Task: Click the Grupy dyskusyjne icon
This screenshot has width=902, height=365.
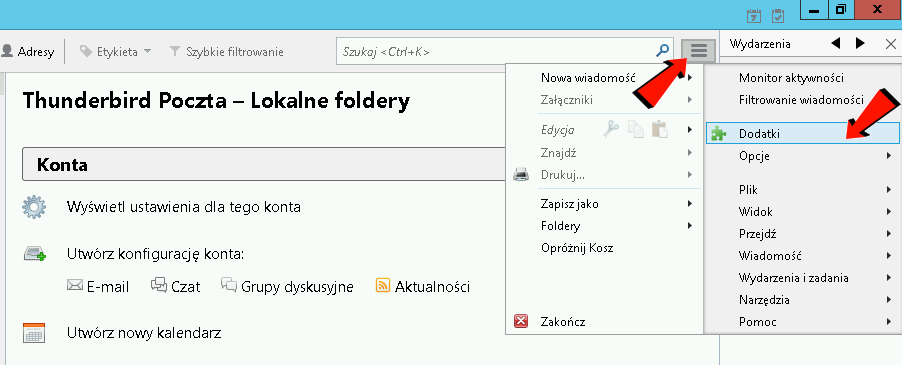Action: 229,285
